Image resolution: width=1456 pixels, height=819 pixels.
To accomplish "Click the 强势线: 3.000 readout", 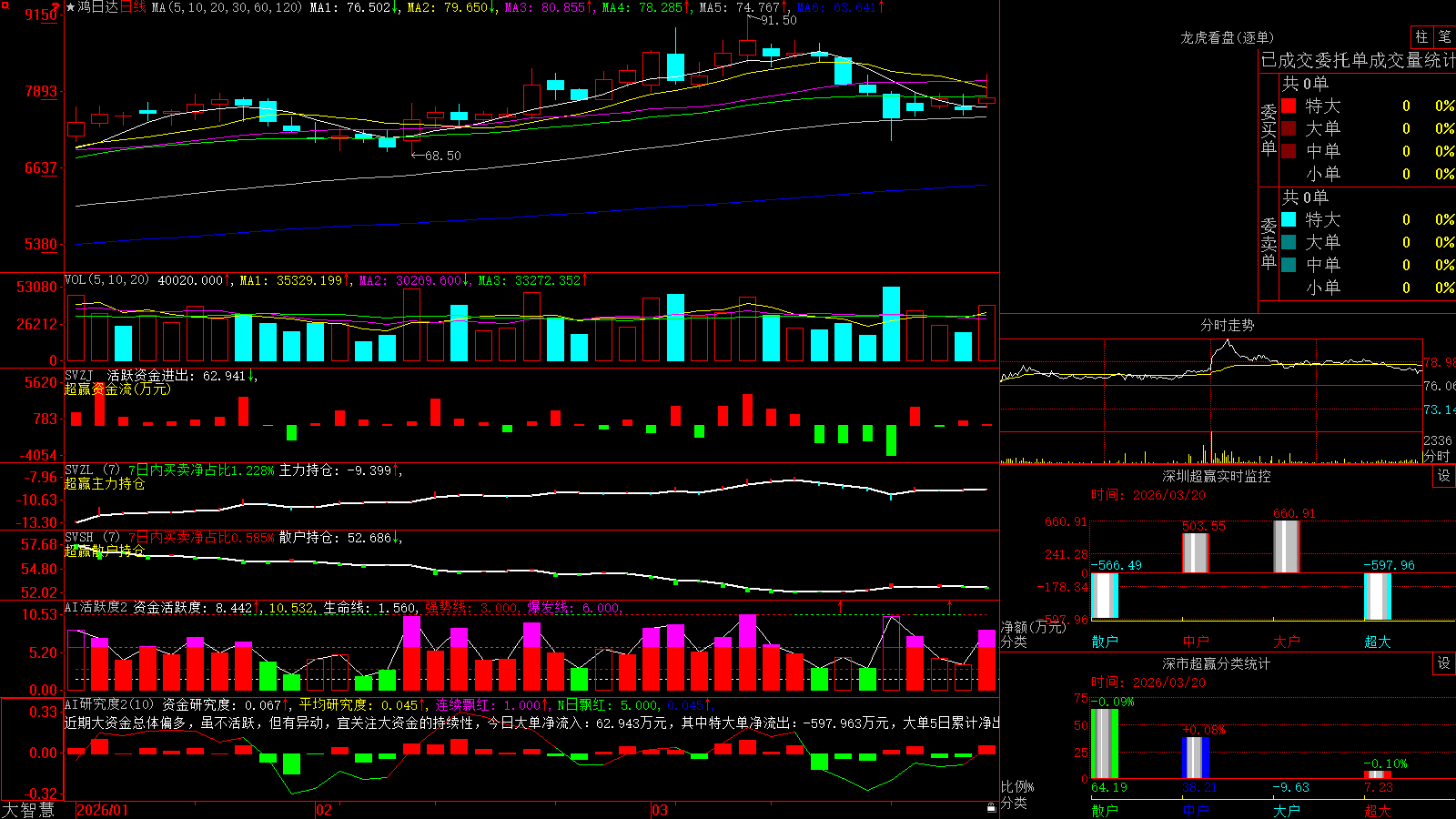I will point(473,608).
